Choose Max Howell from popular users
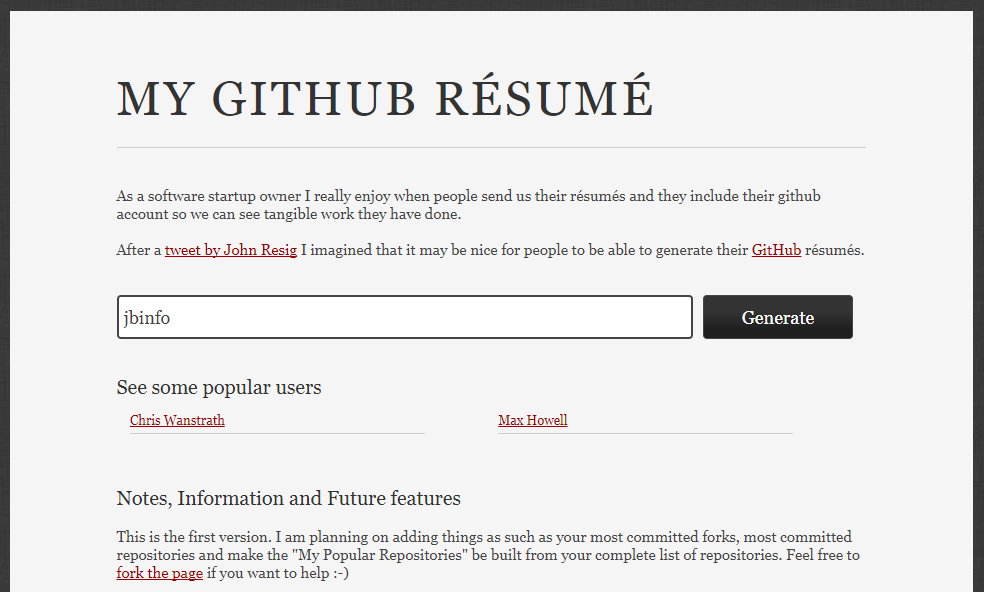The width and height of the screenshot is (984, 592). coord(532,420)
